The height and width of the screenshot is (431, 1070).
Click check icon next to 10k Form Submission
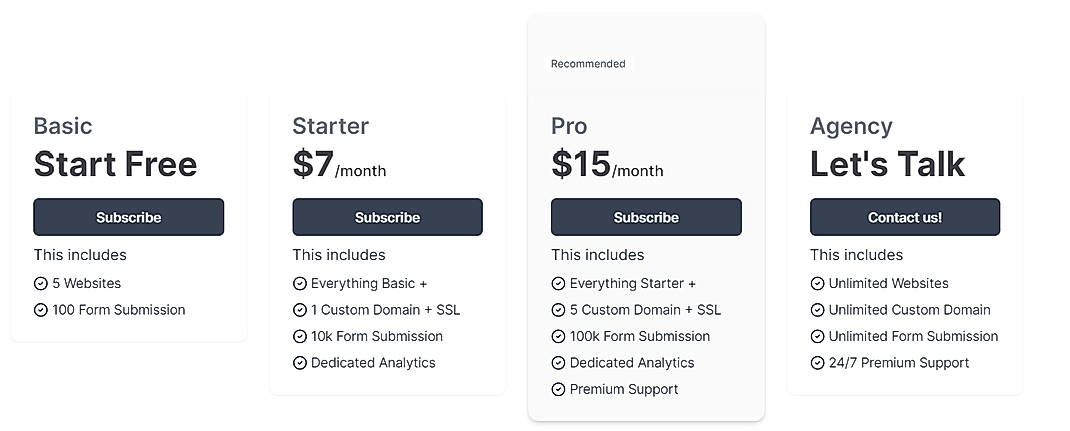click(300, 337)
